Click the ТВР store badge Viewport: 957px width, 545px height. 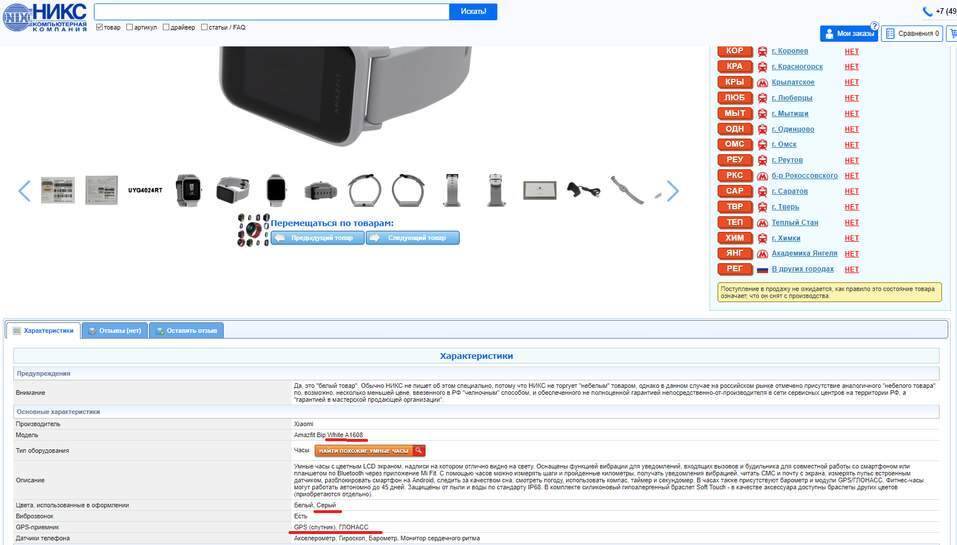735,207
